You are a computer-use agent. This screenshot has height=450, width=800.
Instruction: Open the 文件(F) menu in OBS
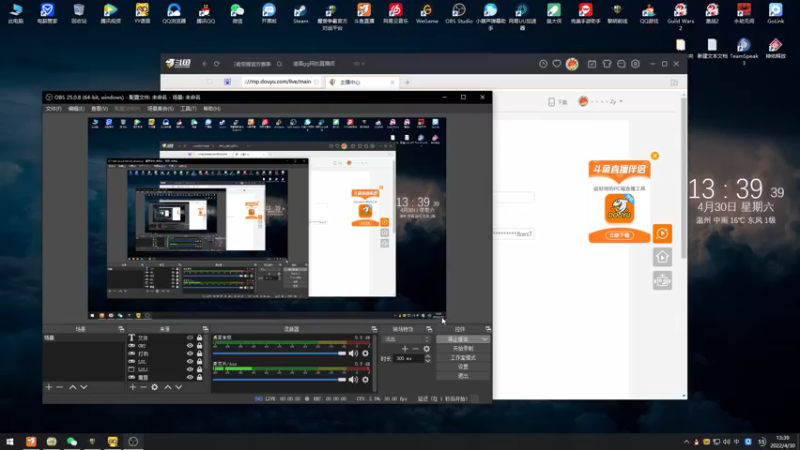tap(54, 109)
